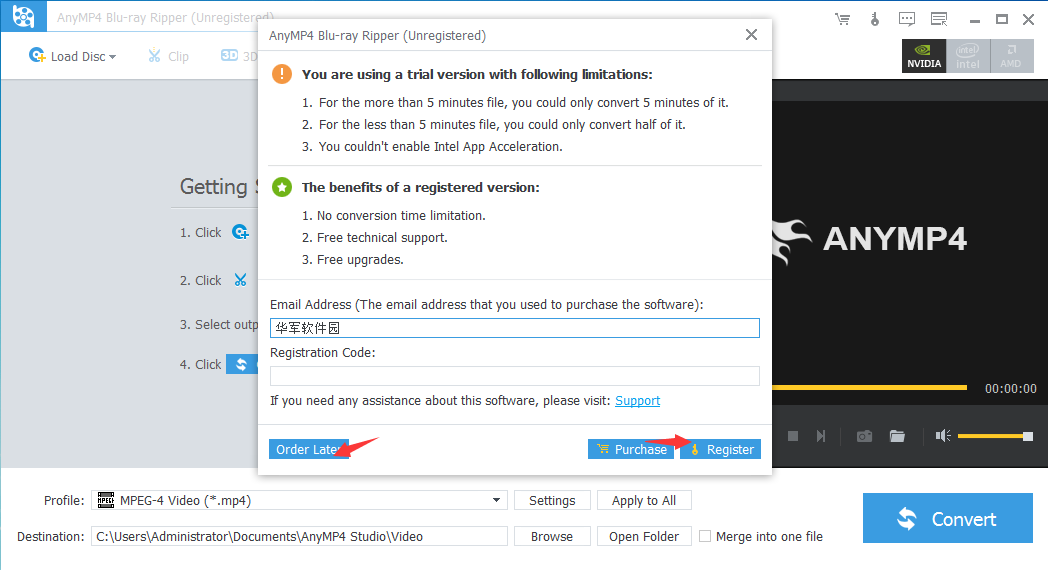Click the Purchase button

tap(632, 449)
